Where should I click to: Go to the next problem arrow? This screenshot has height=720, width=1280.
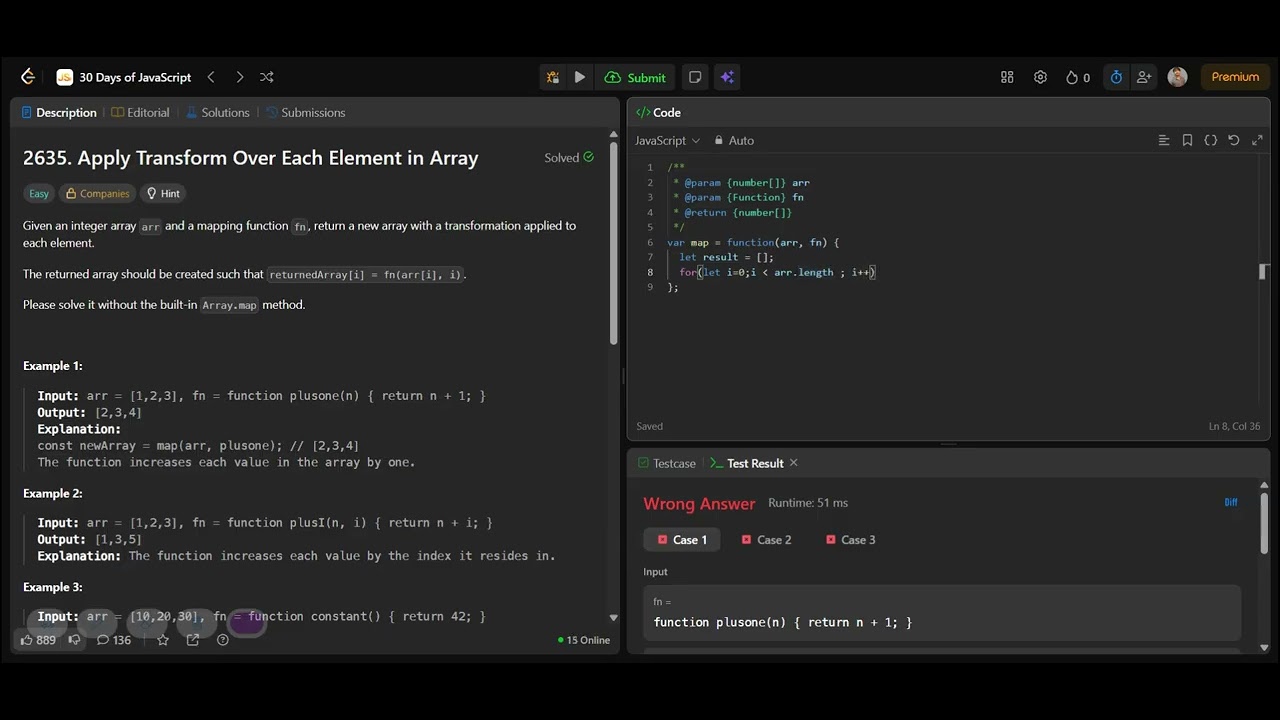(239, 77)
